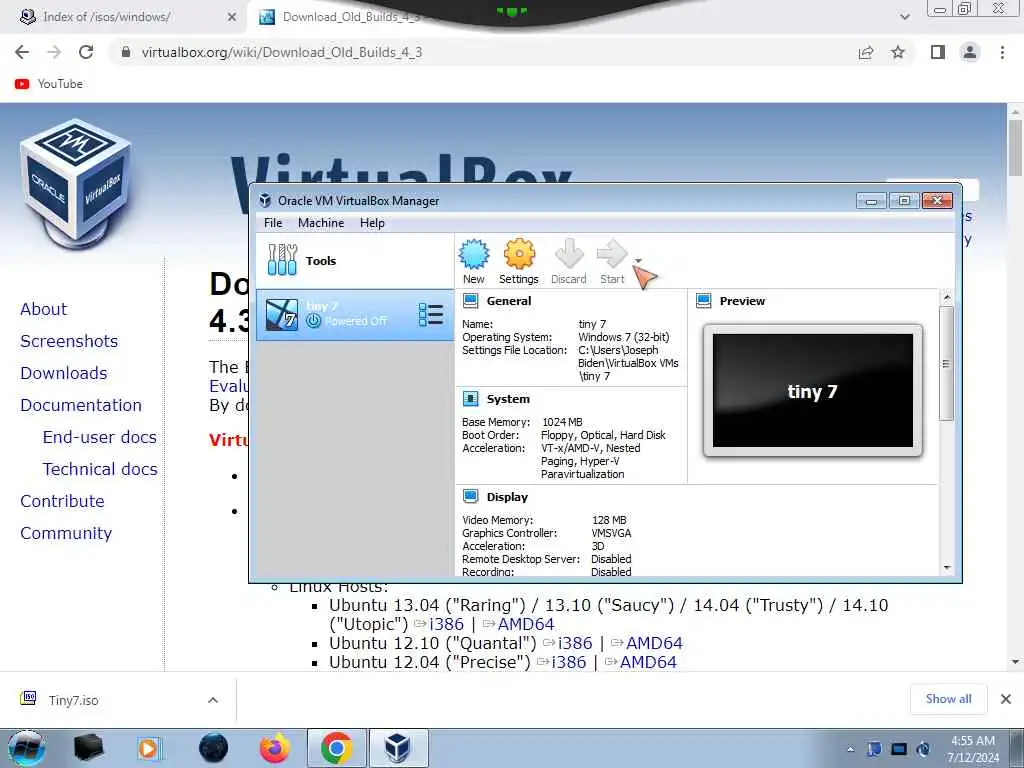Viewport: 1024px width, 768px height.
Task: Click Show all downloads button
Action: (948, 699)
